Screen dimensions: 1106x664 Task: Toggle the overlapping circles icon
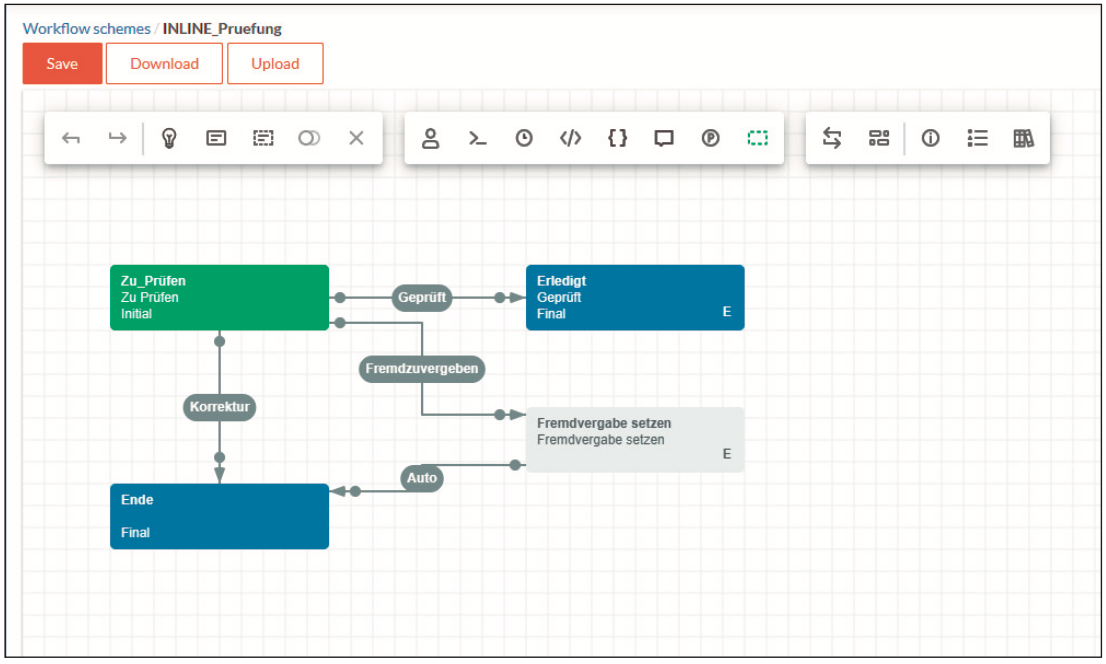309,138
